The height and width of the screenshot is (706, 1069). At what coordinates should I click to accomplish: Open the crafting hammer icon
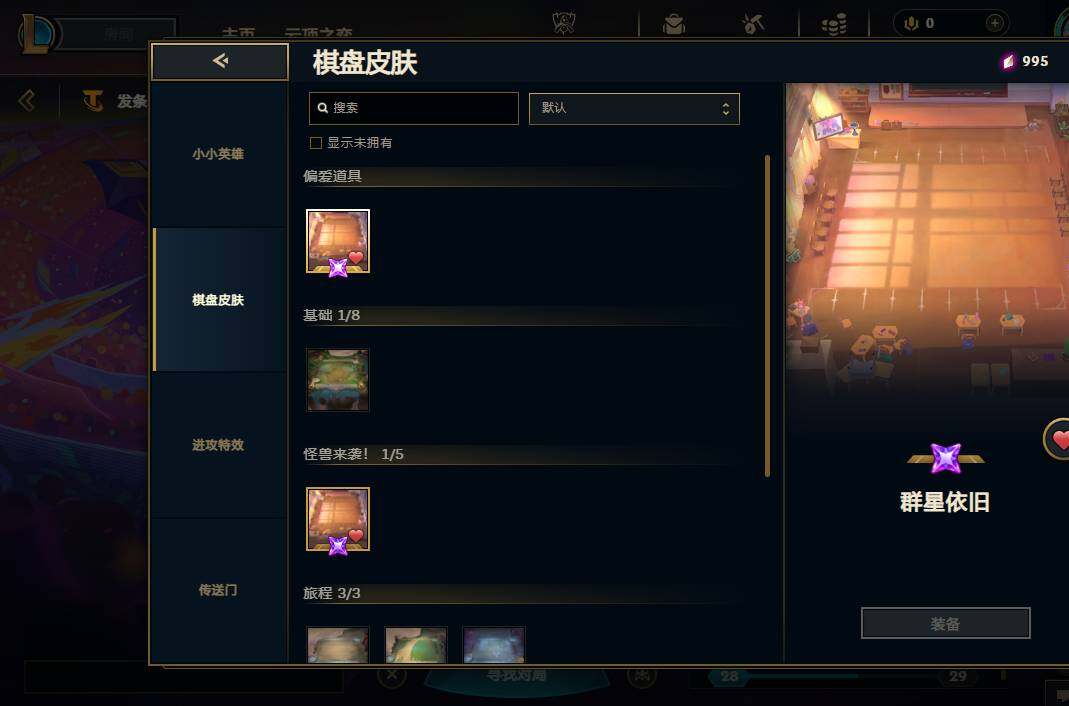(753, 24)
